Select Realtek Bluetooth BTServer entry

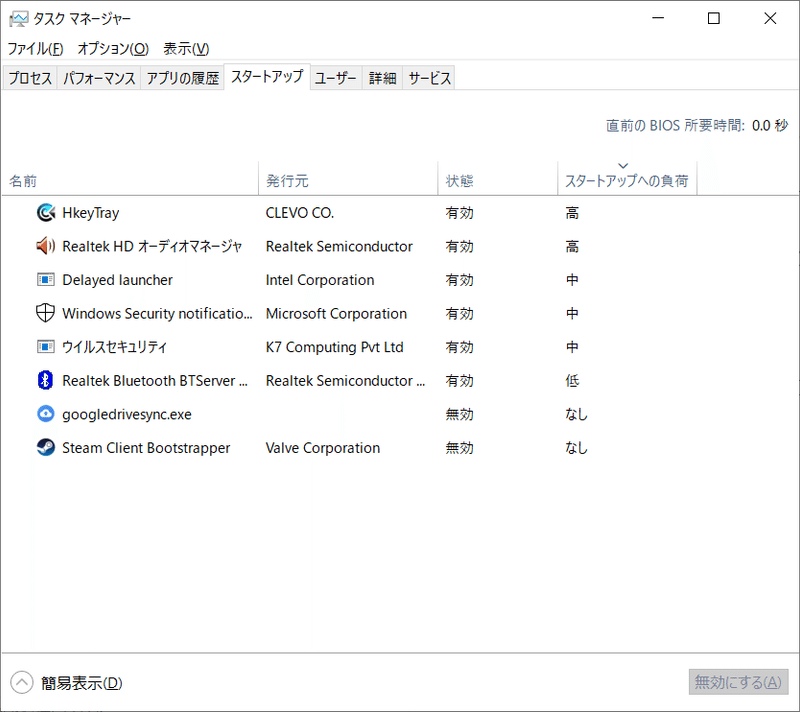coord(155,380)
